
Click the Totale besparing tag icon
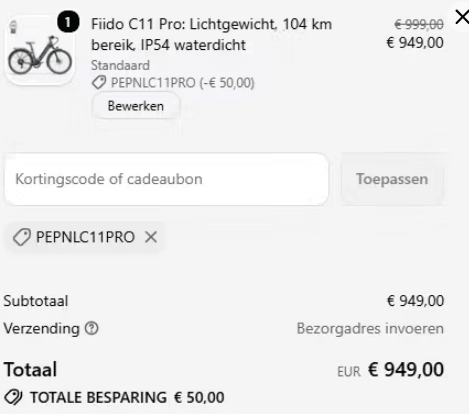[13, 397]
